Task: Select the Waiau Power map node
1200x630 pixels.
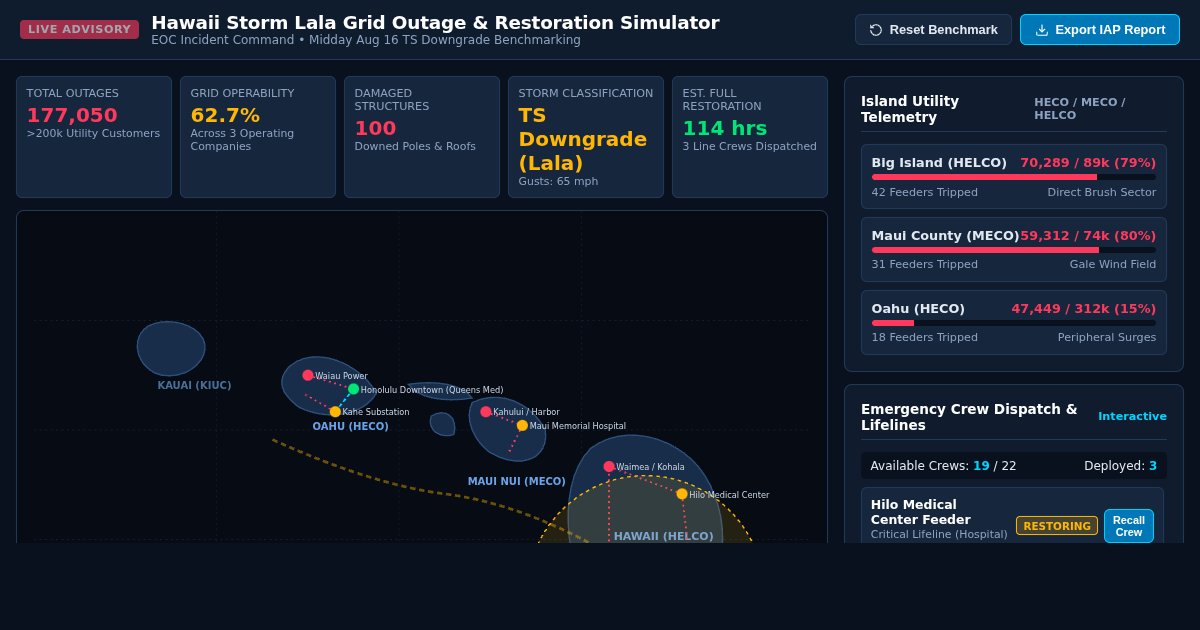Action: tap(308, 375)
